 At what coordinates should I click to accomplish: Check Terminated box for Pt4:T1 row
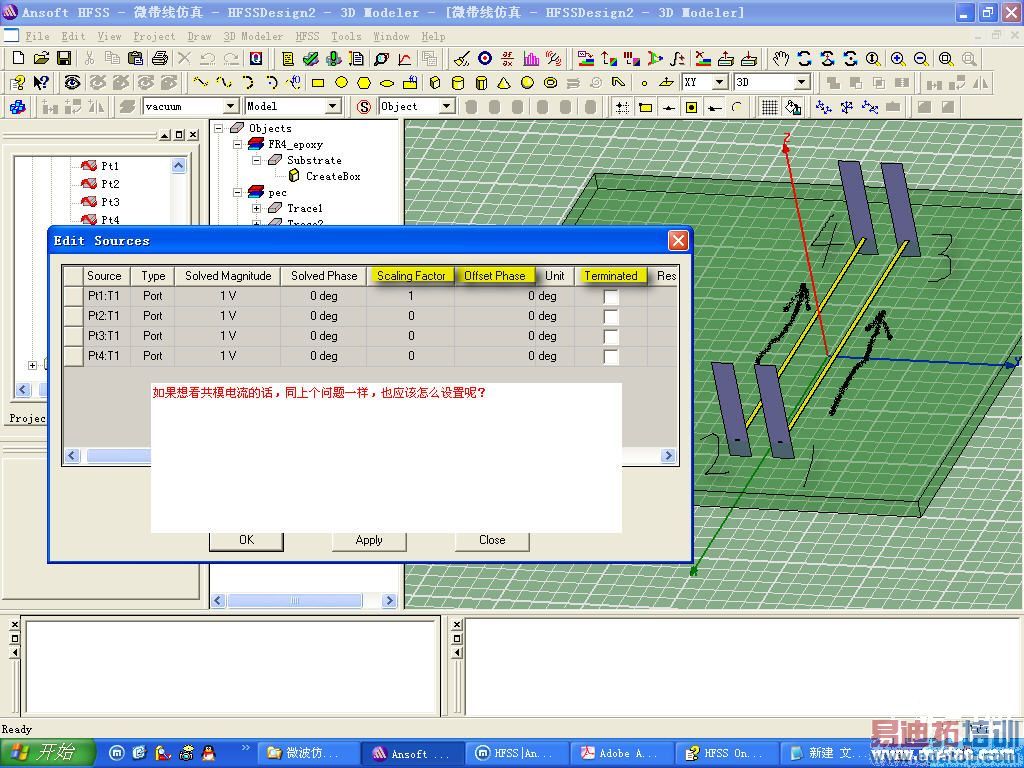click(611, 357)
